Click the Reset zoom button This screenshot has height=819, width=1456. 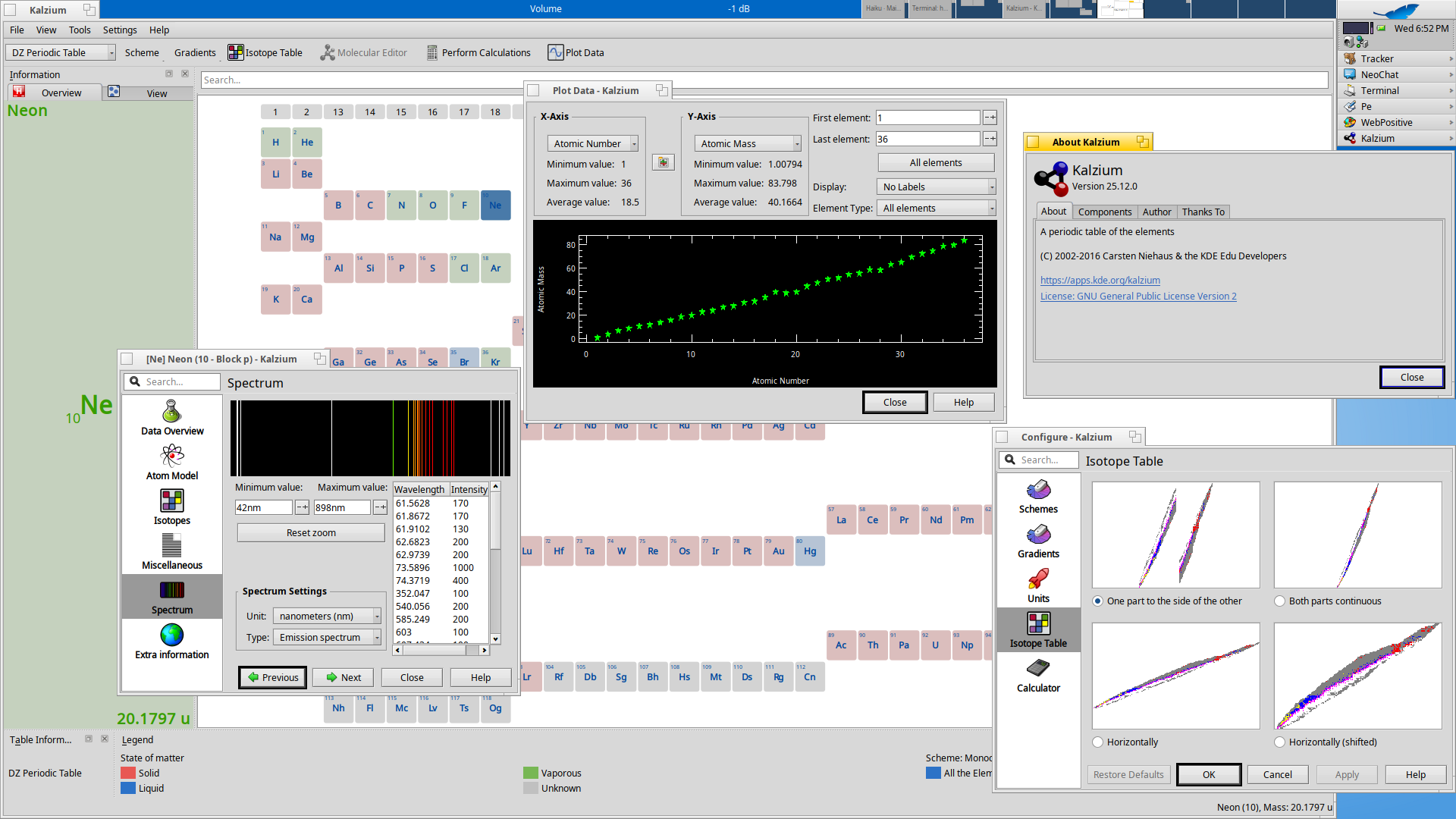311,533
